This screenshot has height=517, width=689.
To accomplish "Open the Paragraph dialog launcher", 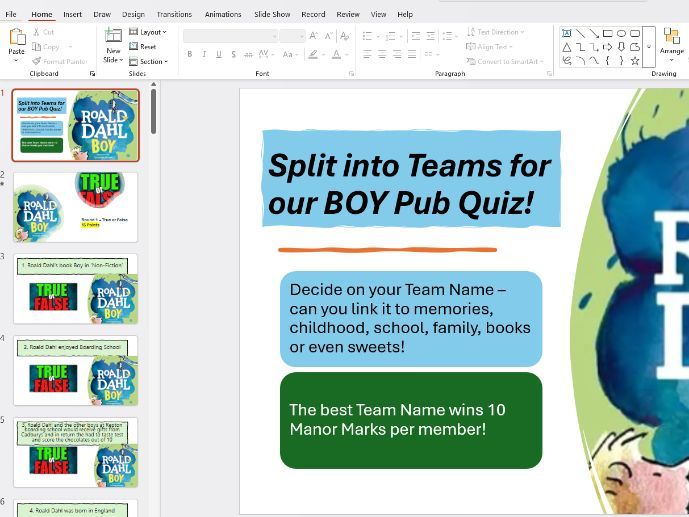I will coord(549,74).
